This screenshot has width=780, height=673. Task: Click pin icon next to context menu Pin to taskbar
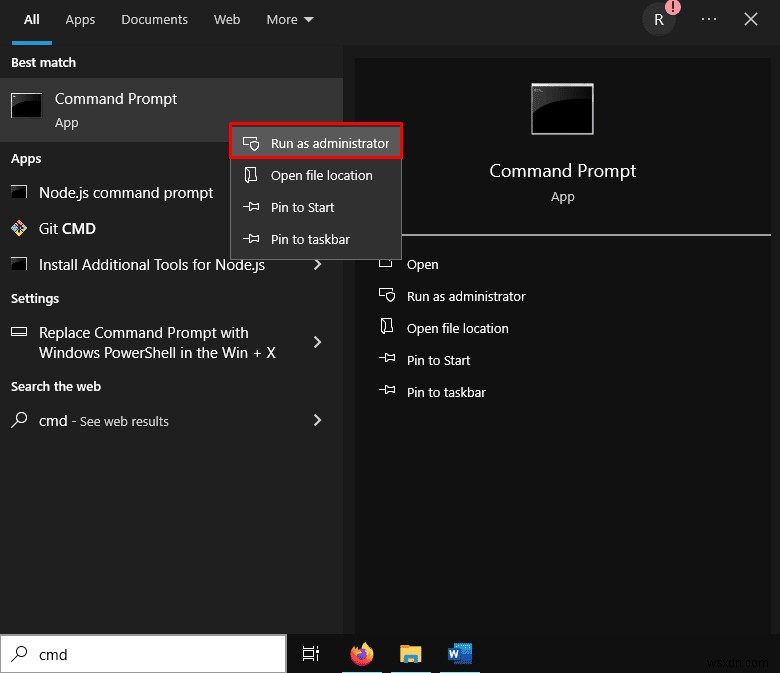pyautogui.click(x=251, y=239)
